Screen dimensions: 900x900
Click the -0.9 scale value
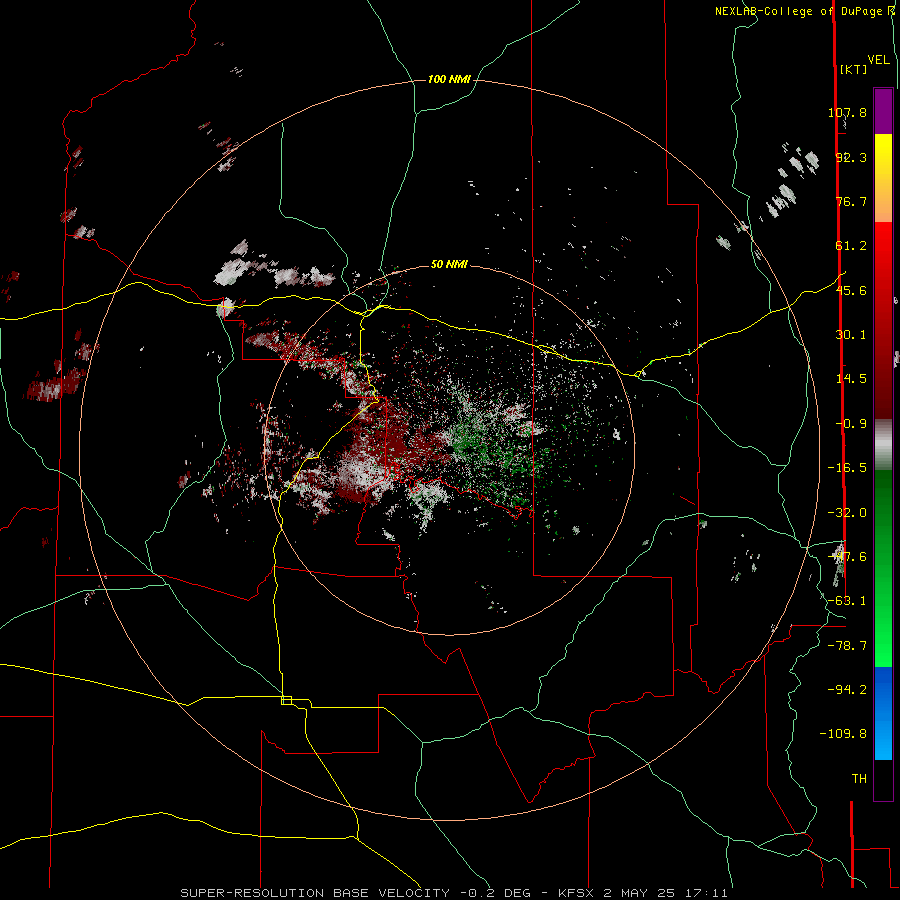pos(851,424)
